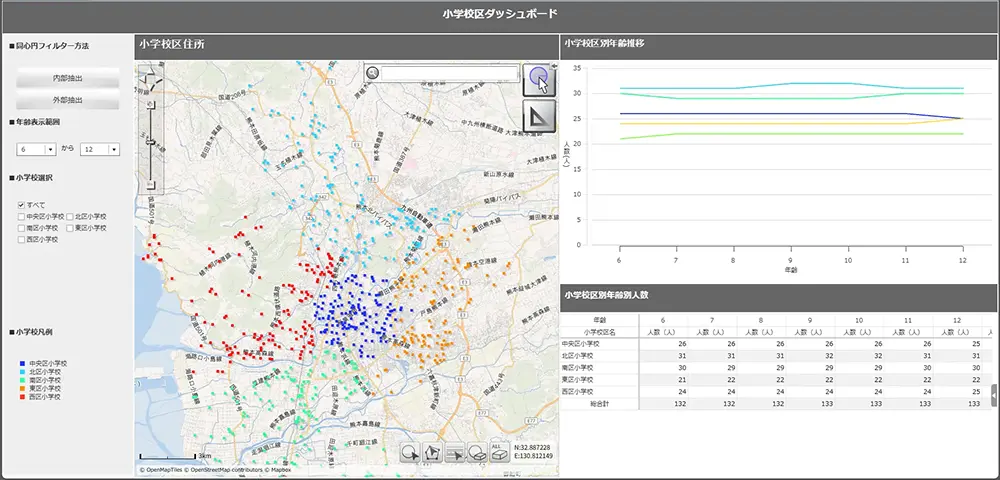
Task: Click the map search magnifier icon
Action: tap(372, 72)
